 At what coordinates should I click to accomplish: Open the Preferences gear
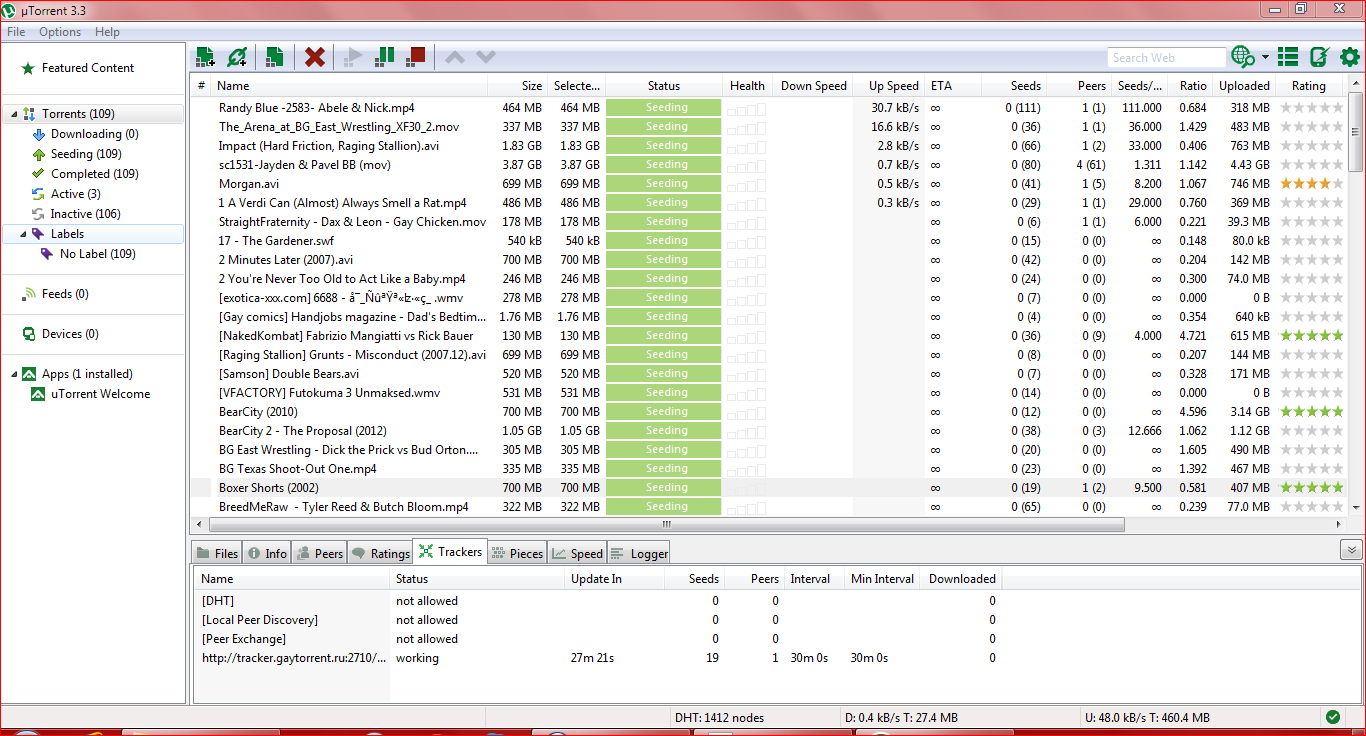pyautogui.click(x=1349, y=57)
